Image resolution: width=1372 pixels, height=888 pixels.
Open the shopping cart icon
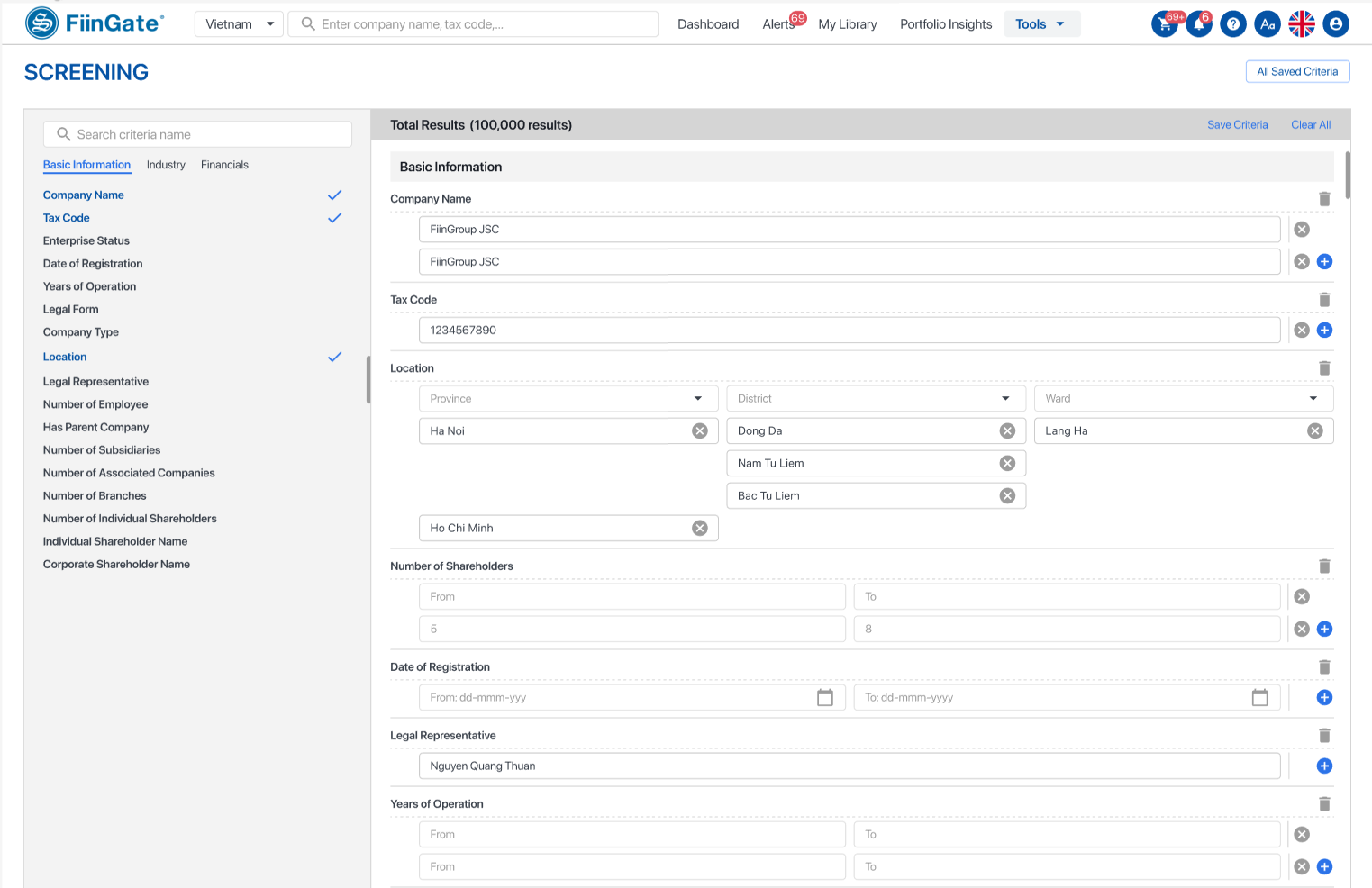pyautogui.click(x=1164, y=24)
